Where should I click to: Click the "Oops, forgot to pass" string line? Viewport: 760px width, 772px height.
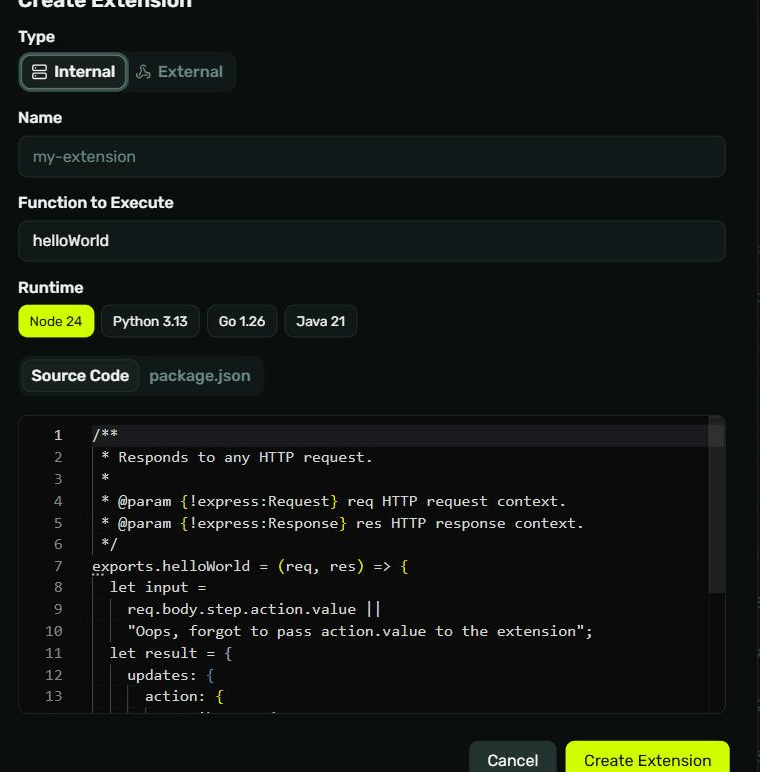click(360, 631)
